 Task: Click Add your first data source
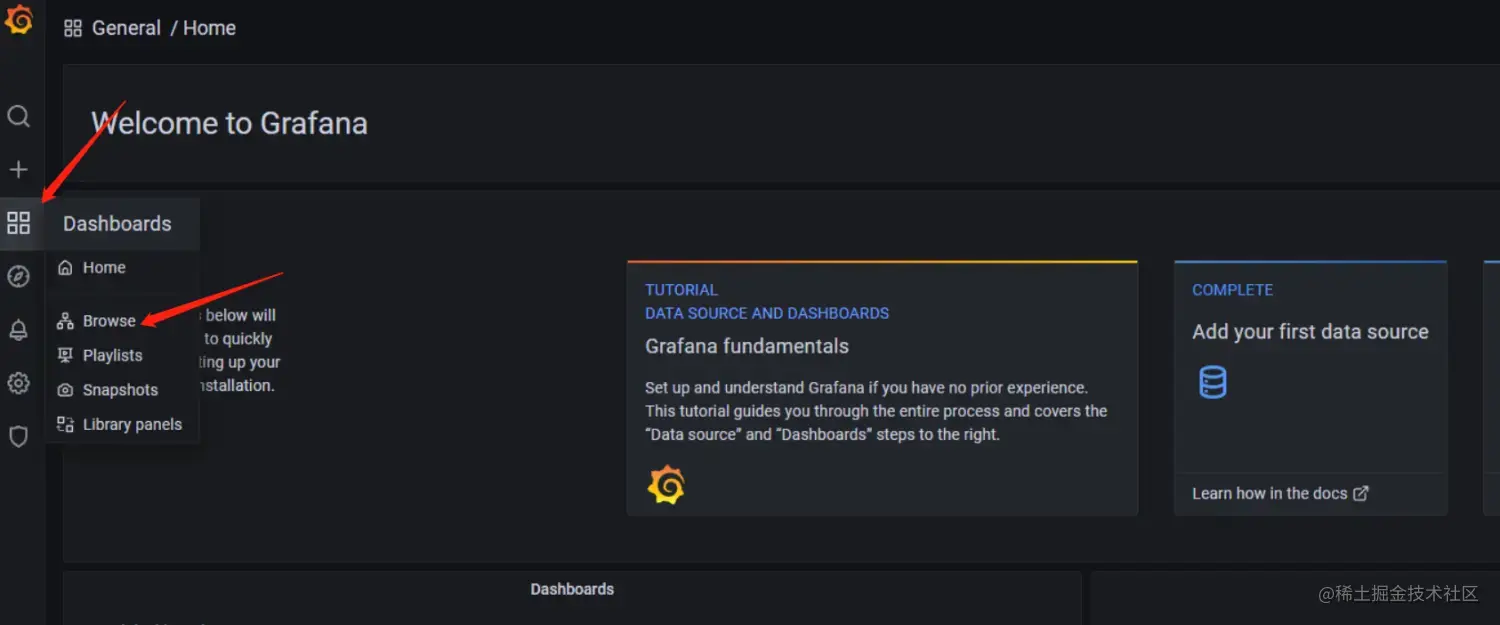click(x=1310, y=332)
